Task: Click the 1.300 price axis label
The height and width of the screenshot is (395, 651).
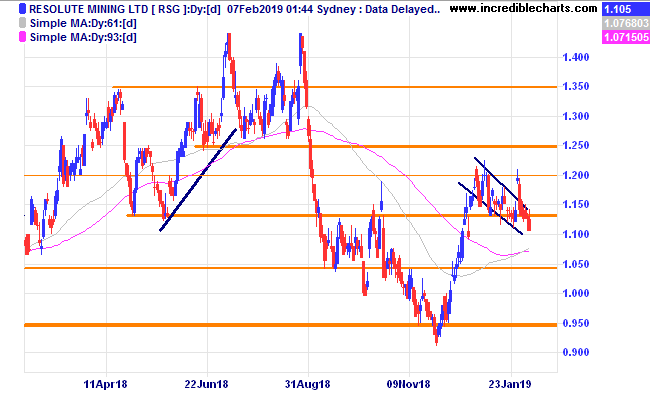Action: [x=575, y=116]
